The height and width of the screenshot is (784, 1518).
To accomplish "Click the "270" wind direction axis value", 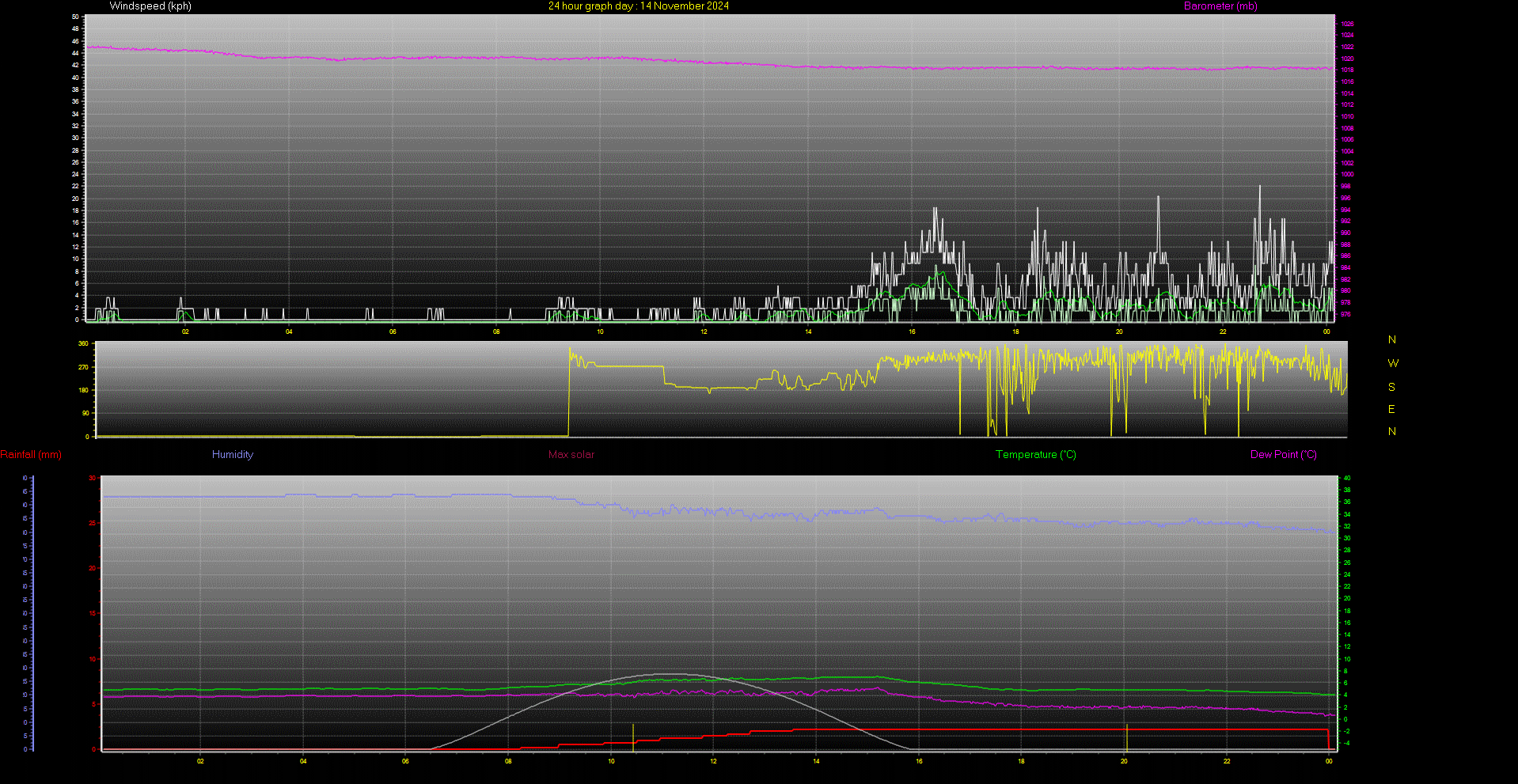I will tap(83, 367).
